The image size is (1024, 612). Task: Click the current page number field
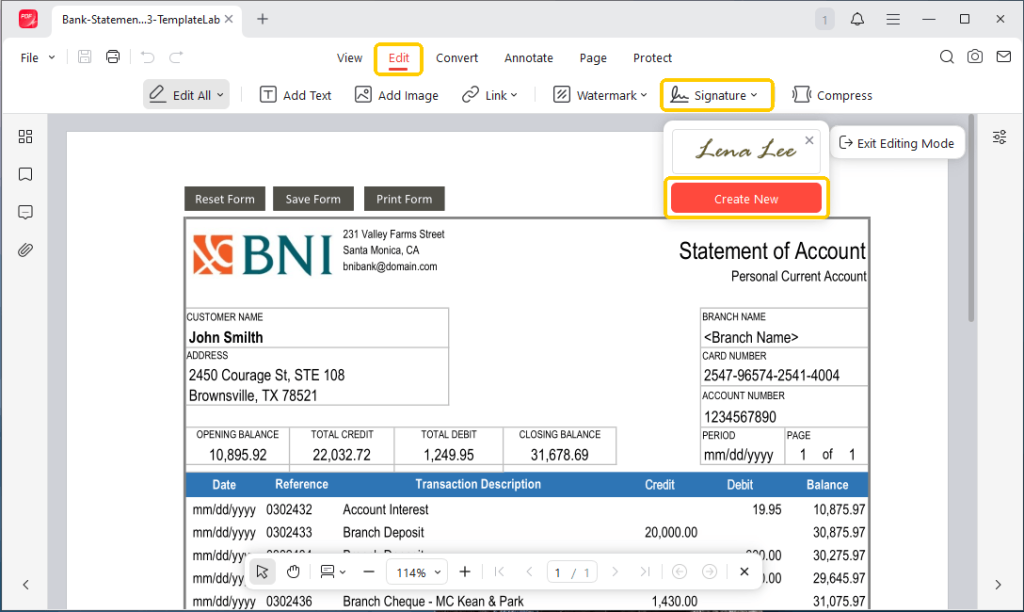click(x=558, y=573)
